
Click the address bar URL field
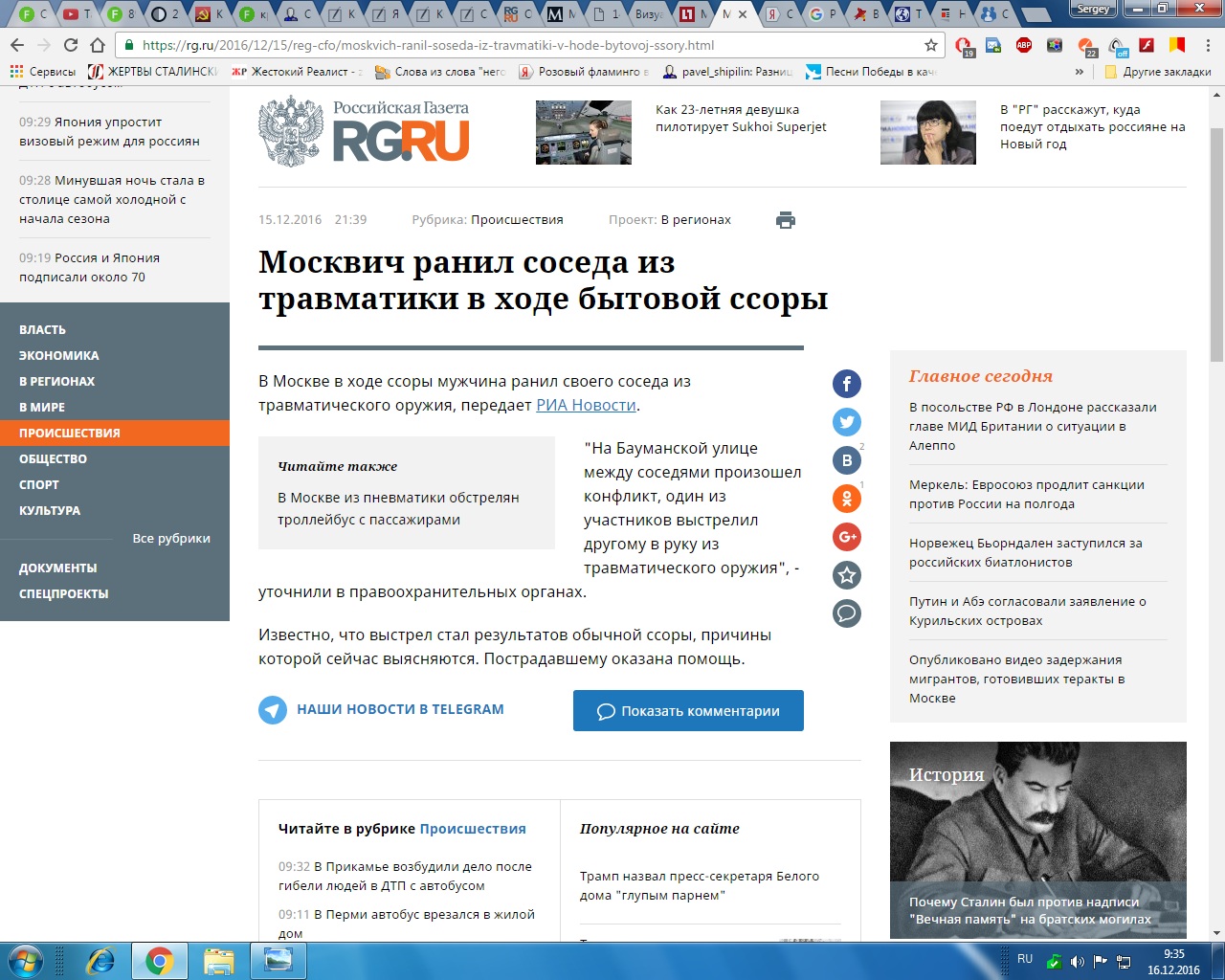(526, 45)
